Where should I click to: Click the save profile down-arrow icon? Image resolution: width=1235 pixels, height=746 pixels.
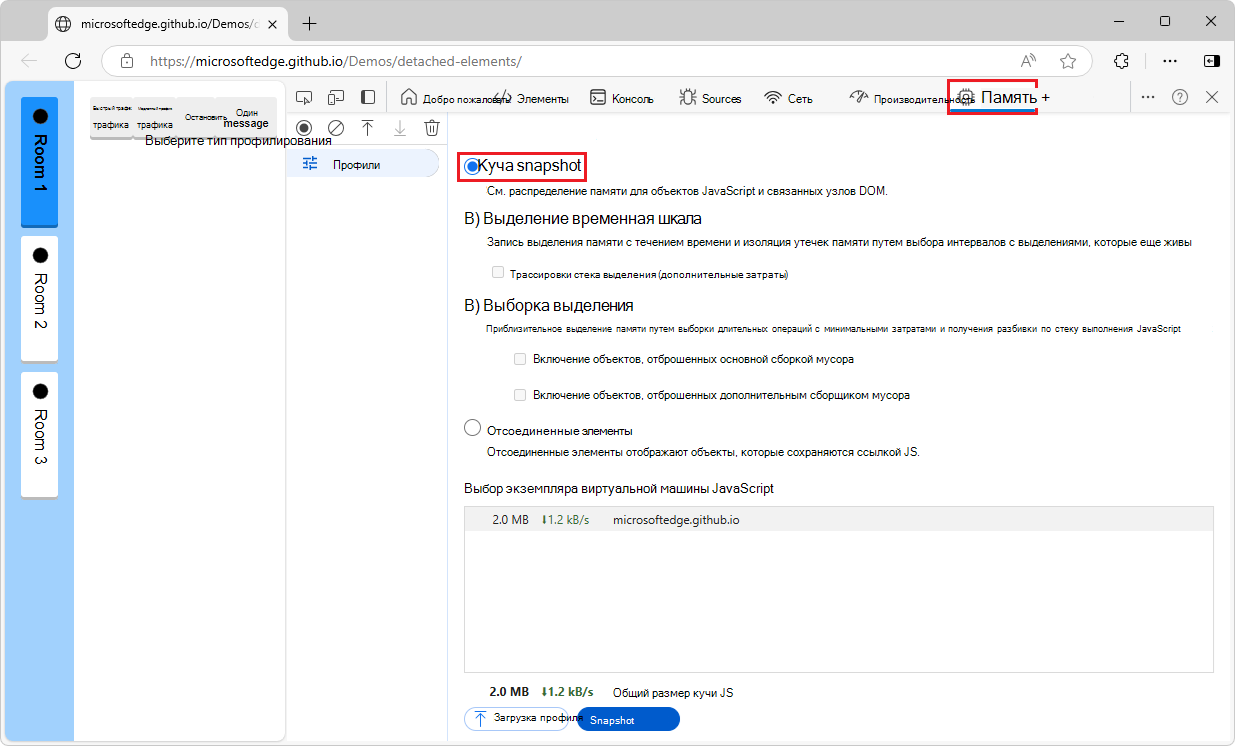[x=400, y=128]
